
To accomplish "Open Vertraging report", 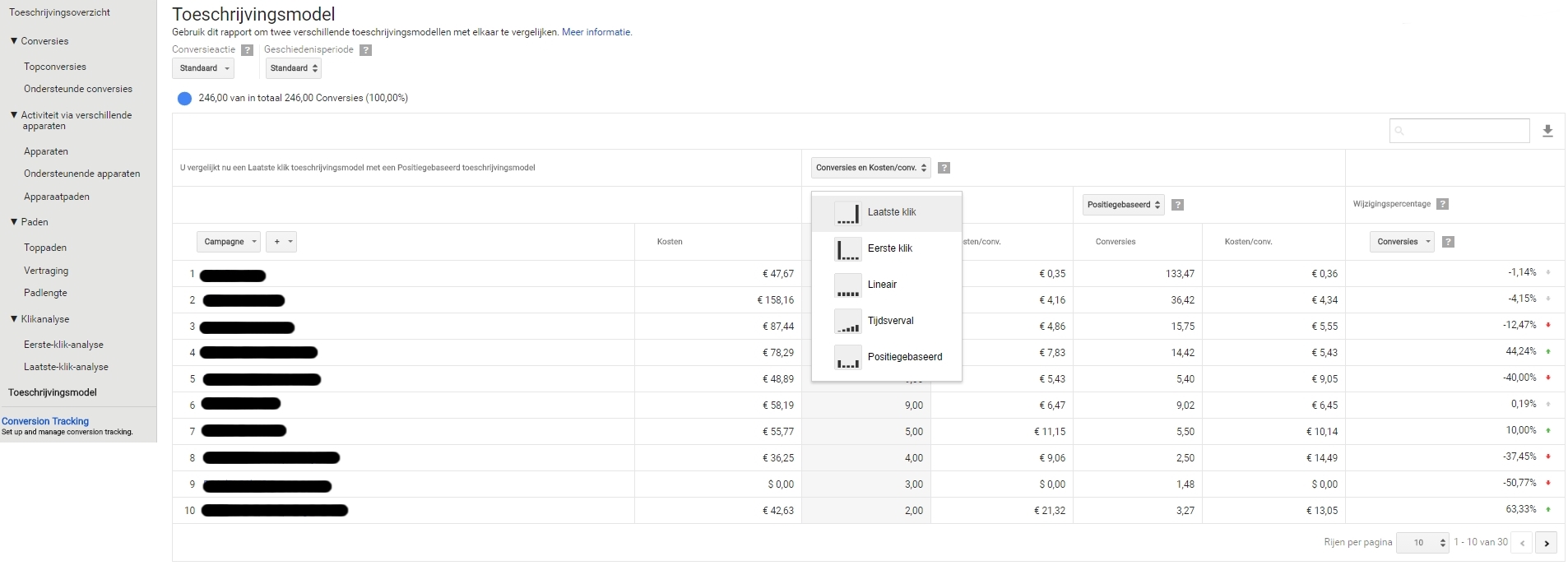I will 46,271.
